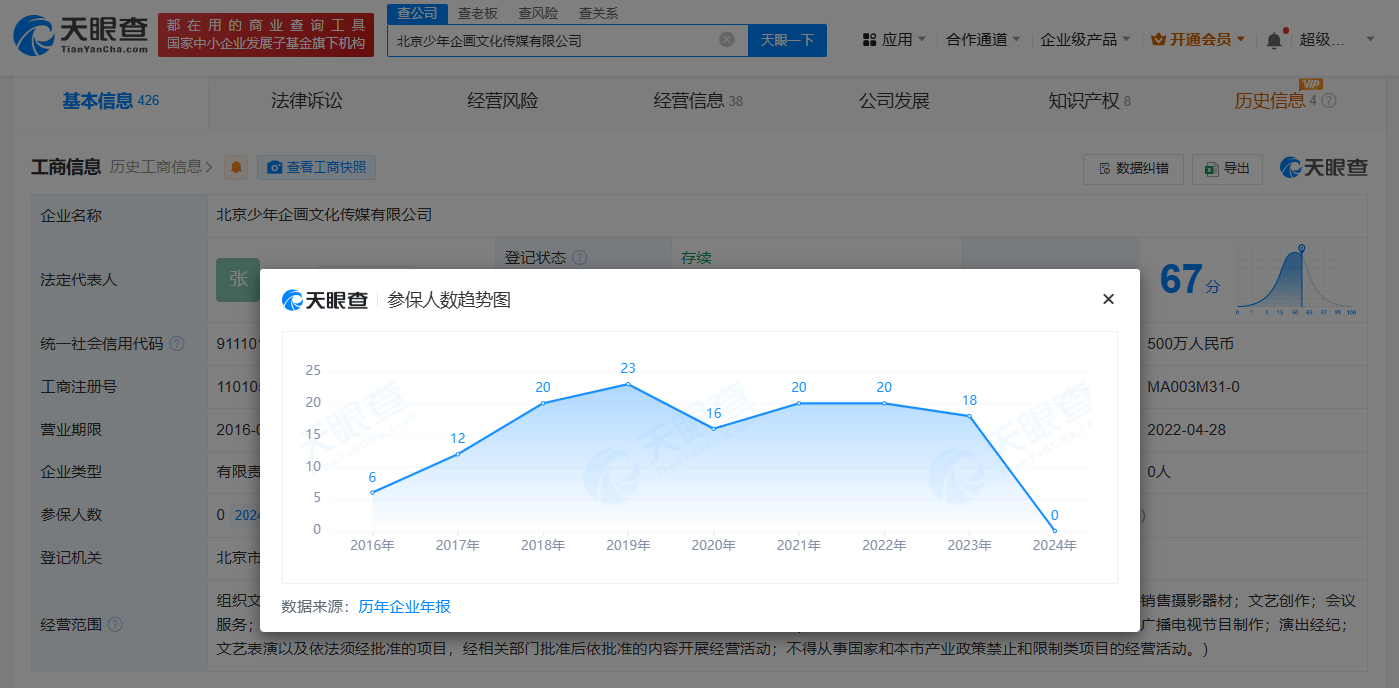Switch to the 基本信息 section tab
1399x688 pixels.
click(x=110, y=101)
